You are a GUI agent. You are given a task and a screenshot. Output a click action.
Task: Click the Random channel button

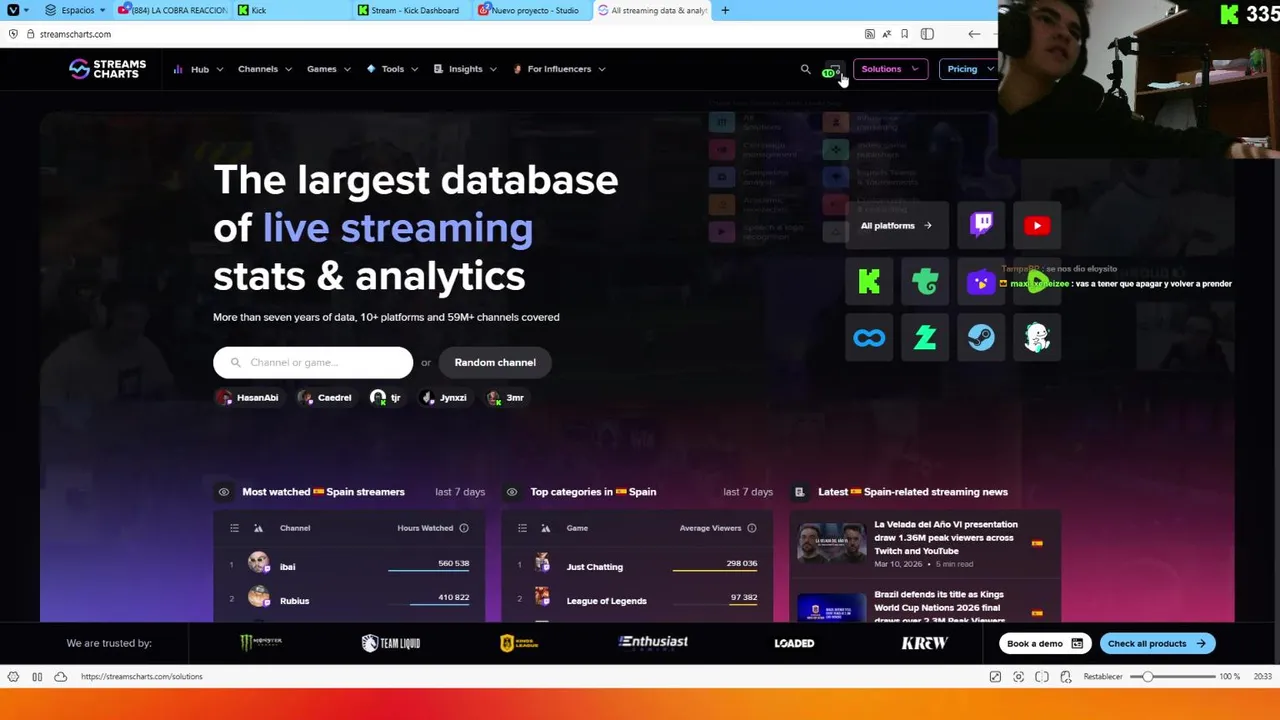495,362
